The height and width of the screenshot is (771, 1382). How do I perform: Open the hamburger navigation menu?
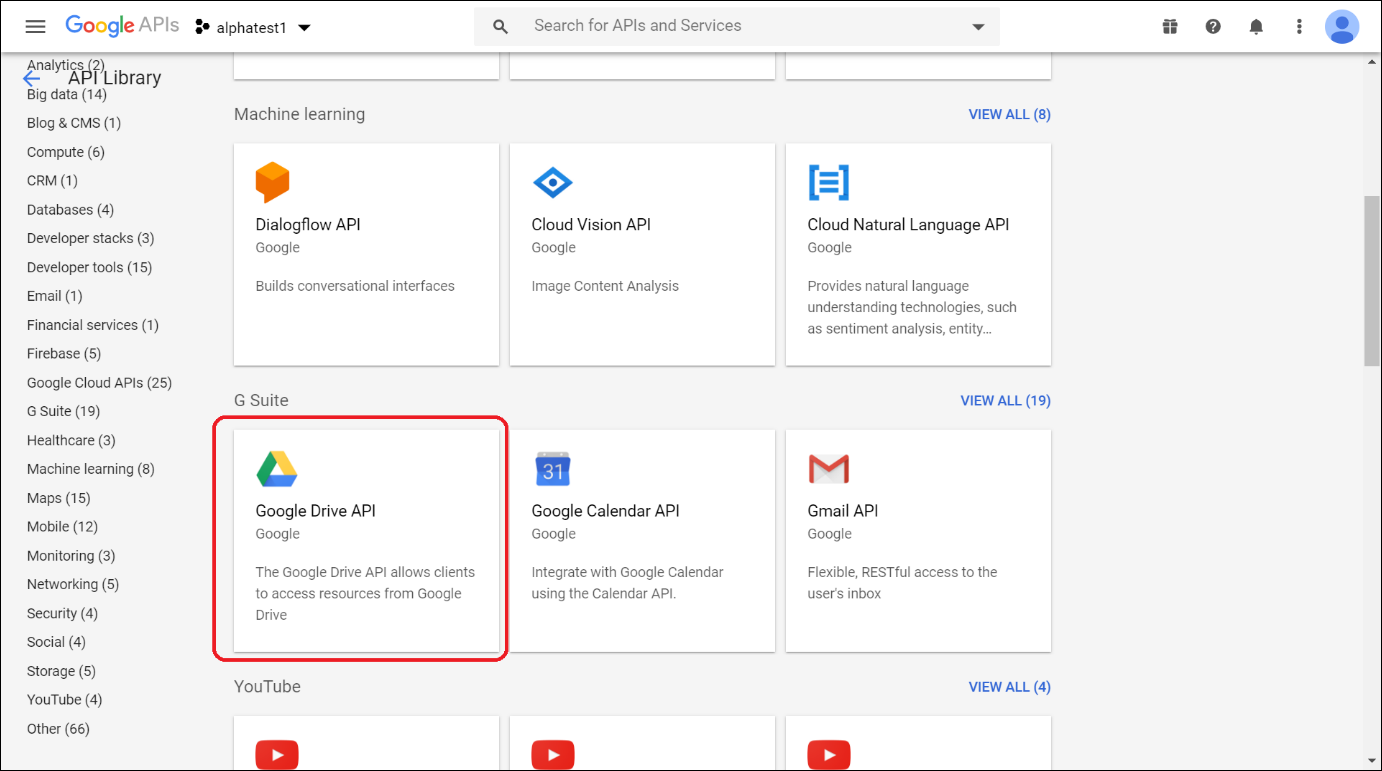click(35, 27)
